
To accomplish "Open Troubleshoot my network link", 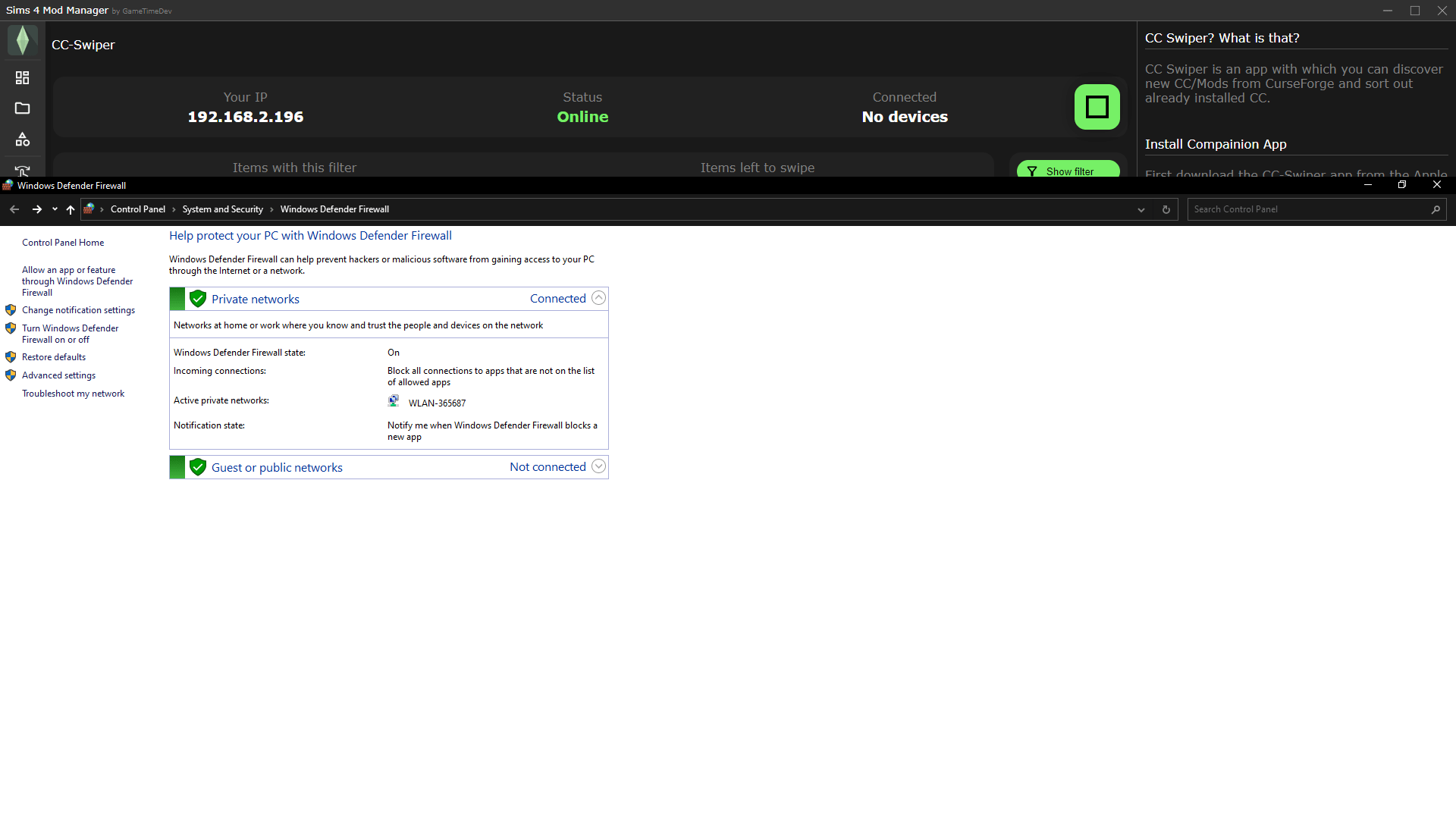I will (x=73, y=394).
